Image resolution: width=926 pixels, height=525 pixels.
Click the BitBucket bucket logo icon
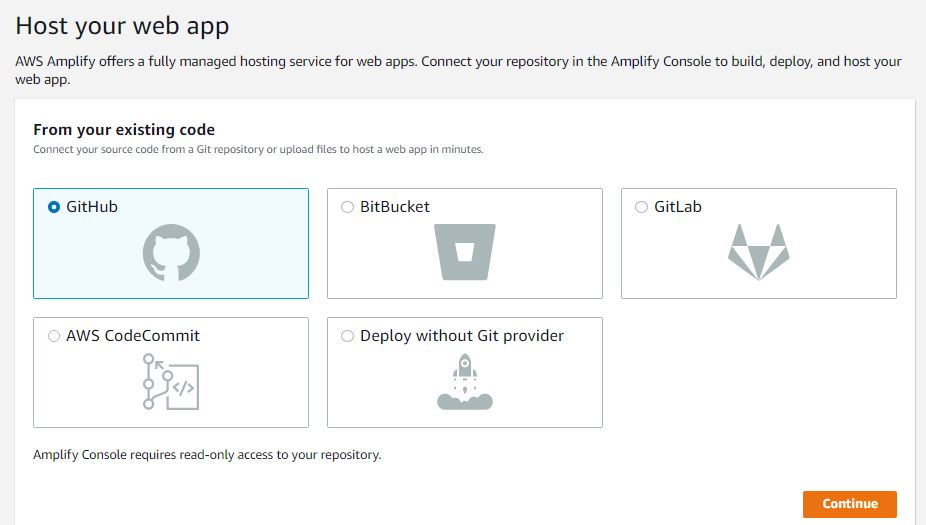point(465,252)
